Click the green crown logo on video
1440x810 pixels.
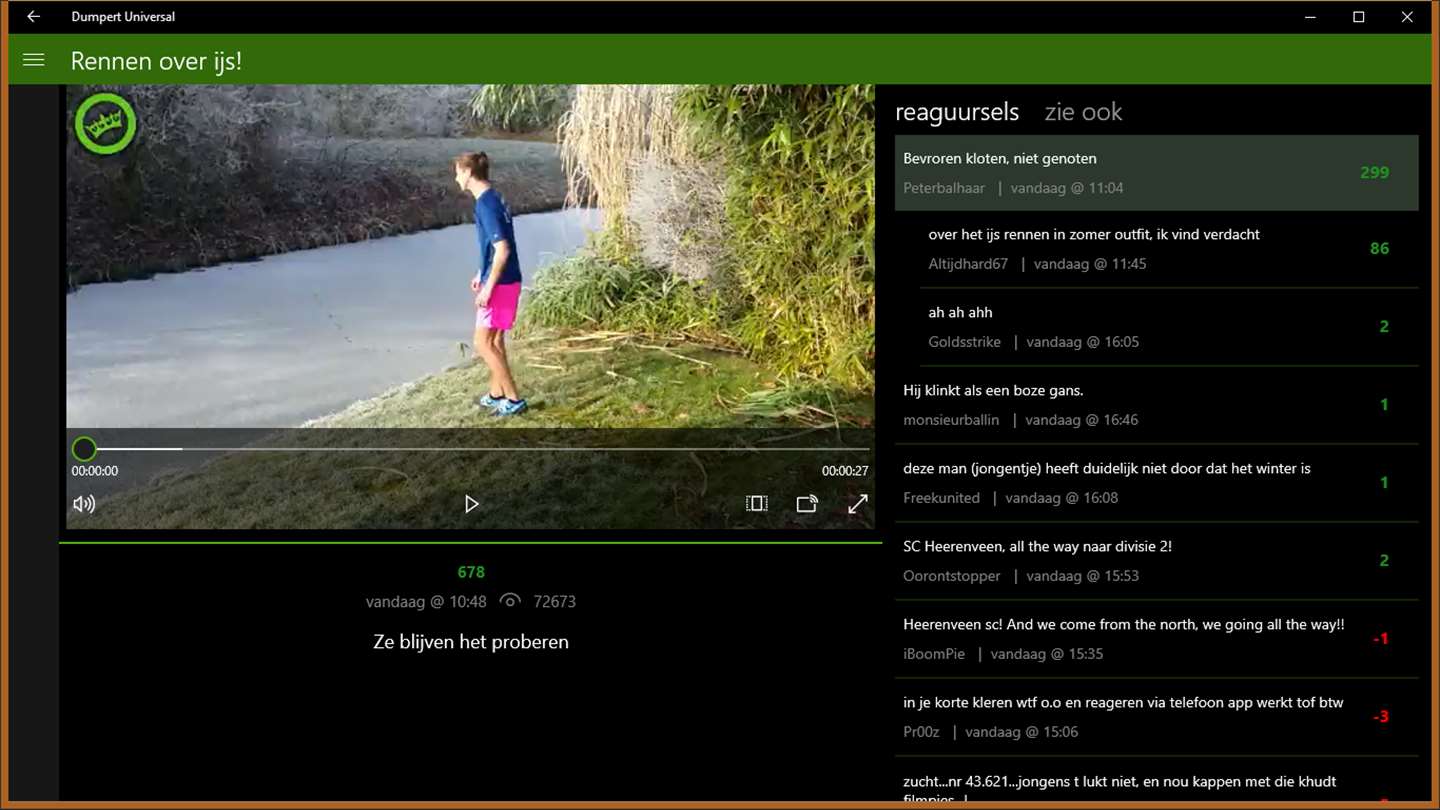[x=105, y=124]
